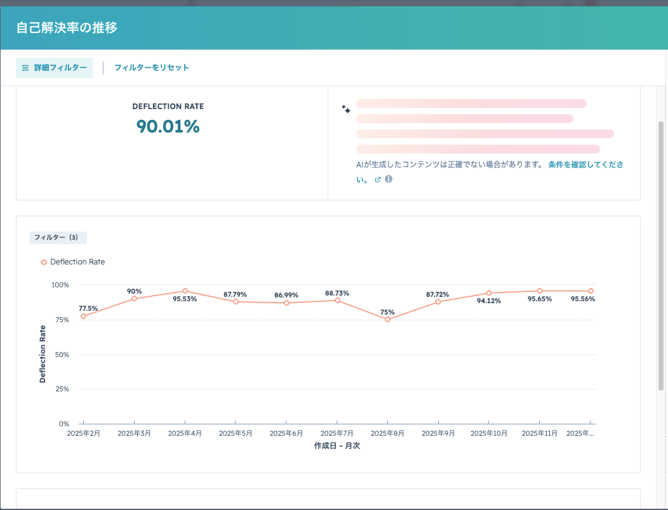Select the 87.79% point for 2025年5月
The height and width of the screenshot is (510, 668).
pos(236,302)
